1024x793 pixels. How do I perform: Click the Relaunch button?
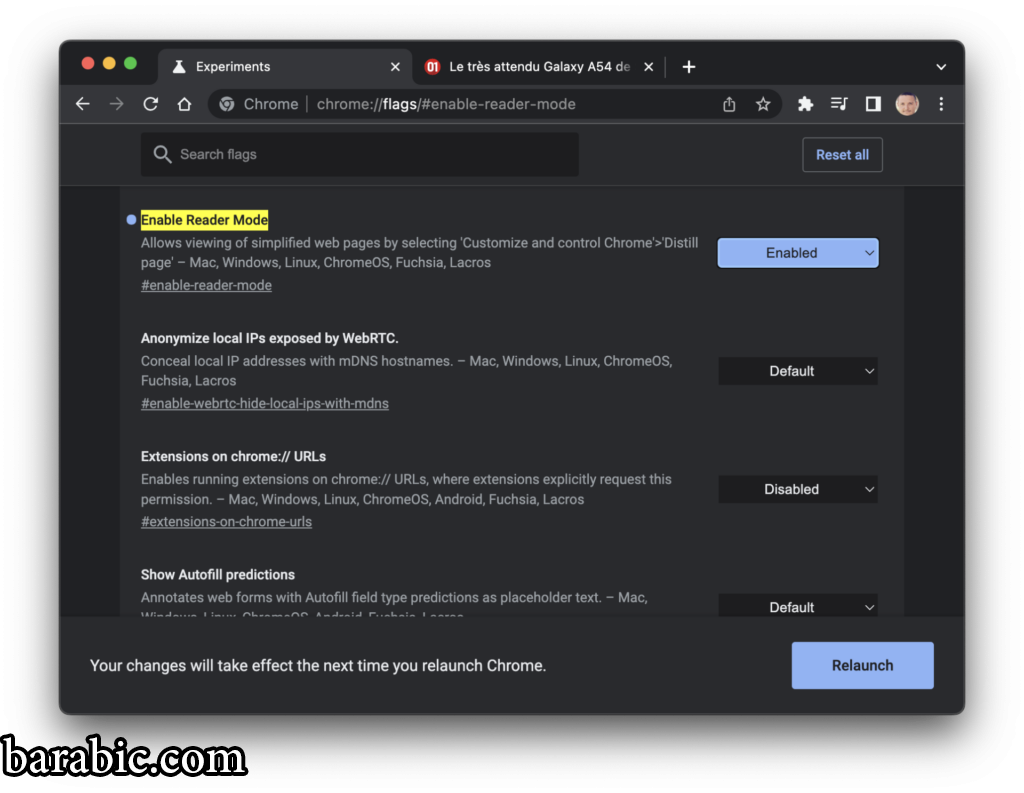(862, 665)
